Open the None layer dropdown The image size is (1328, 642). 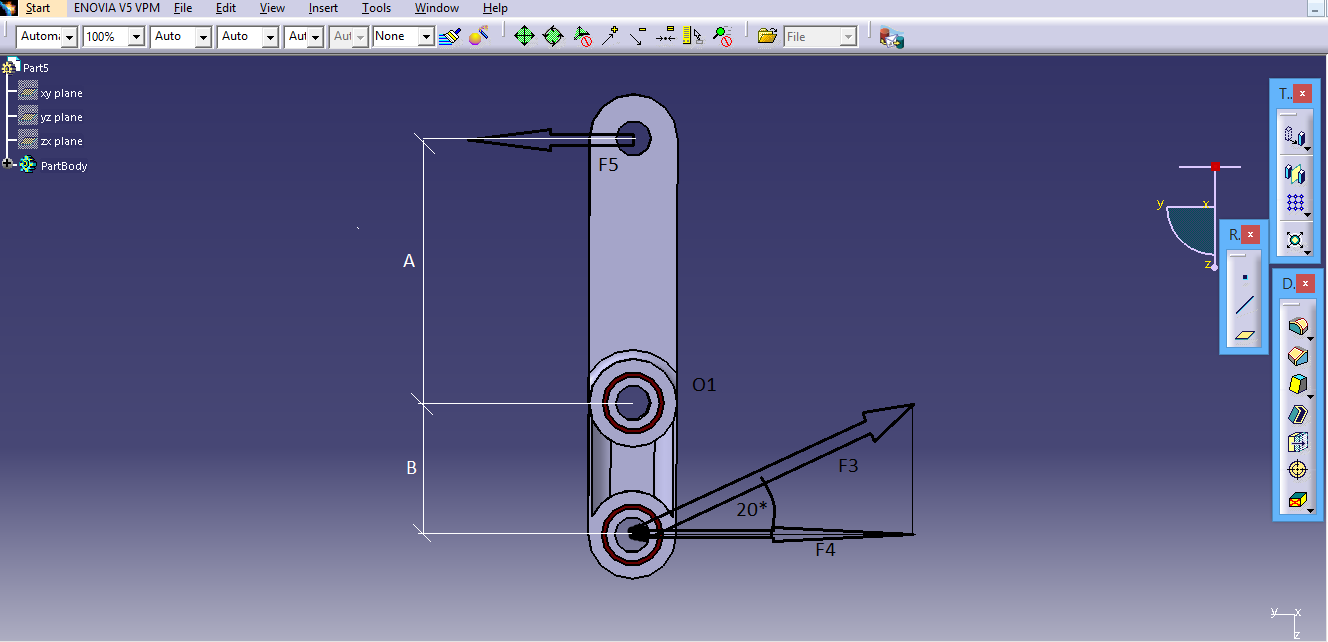point(404,36)
